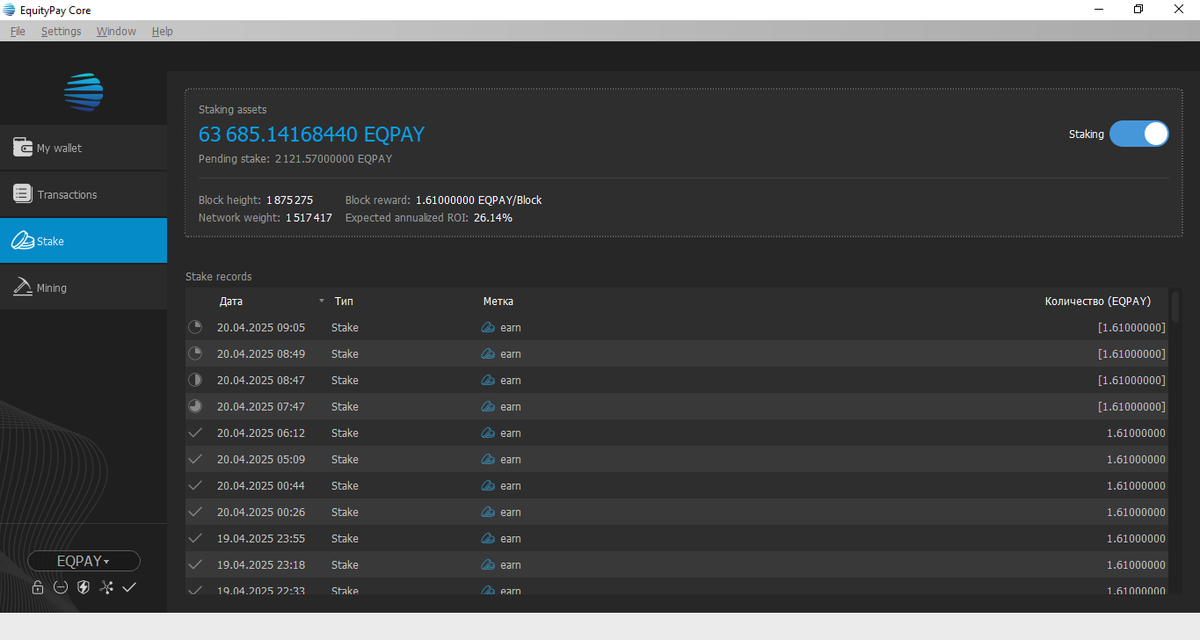
Task: Click earn label icon in 09:05 row
Action: coord(489,327)
